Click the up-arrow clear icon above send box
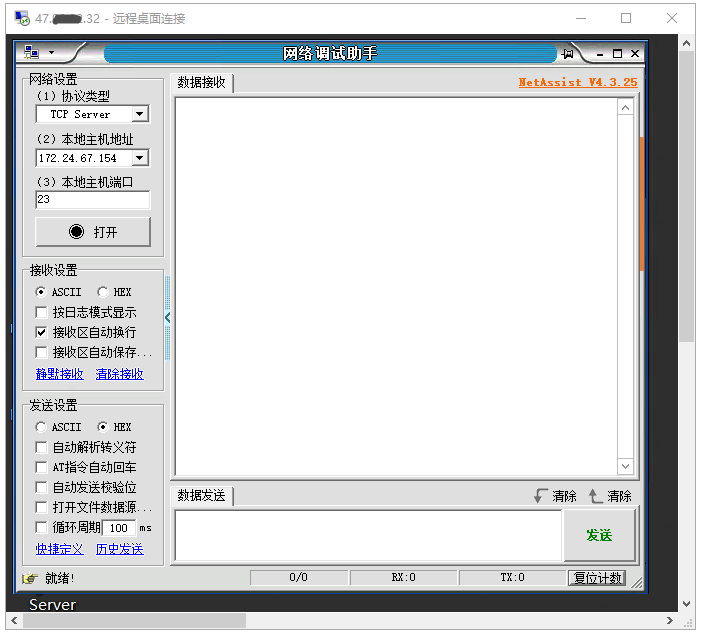 596,496
